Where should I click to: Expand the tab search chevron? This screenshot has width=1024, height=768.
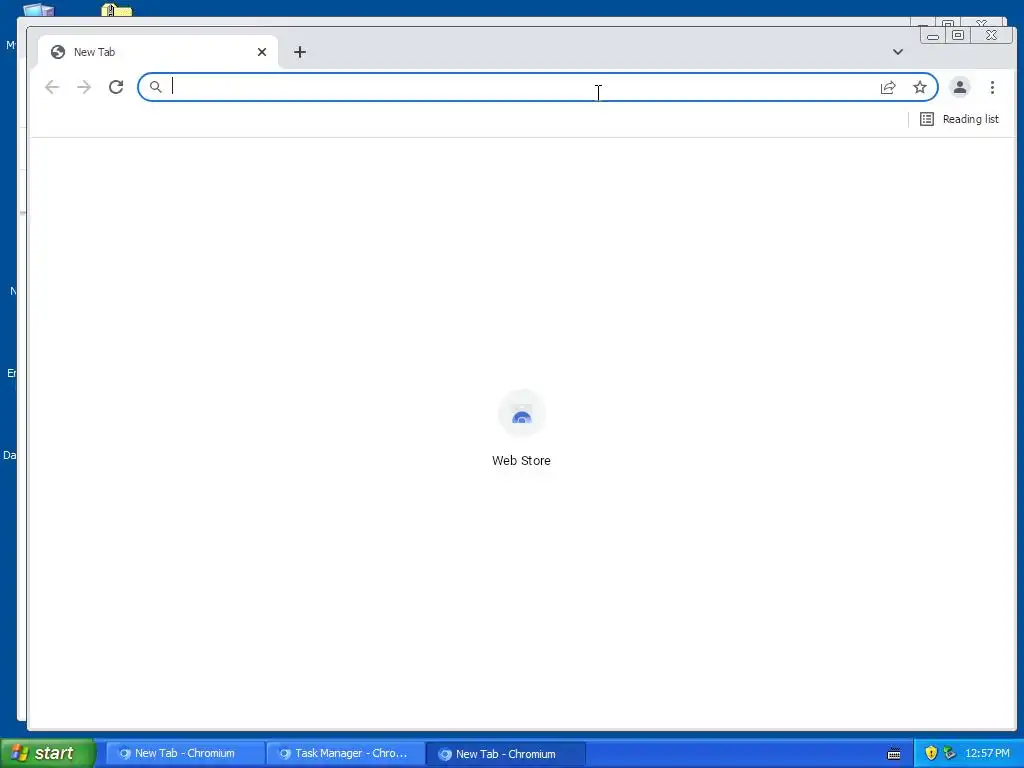898,52
